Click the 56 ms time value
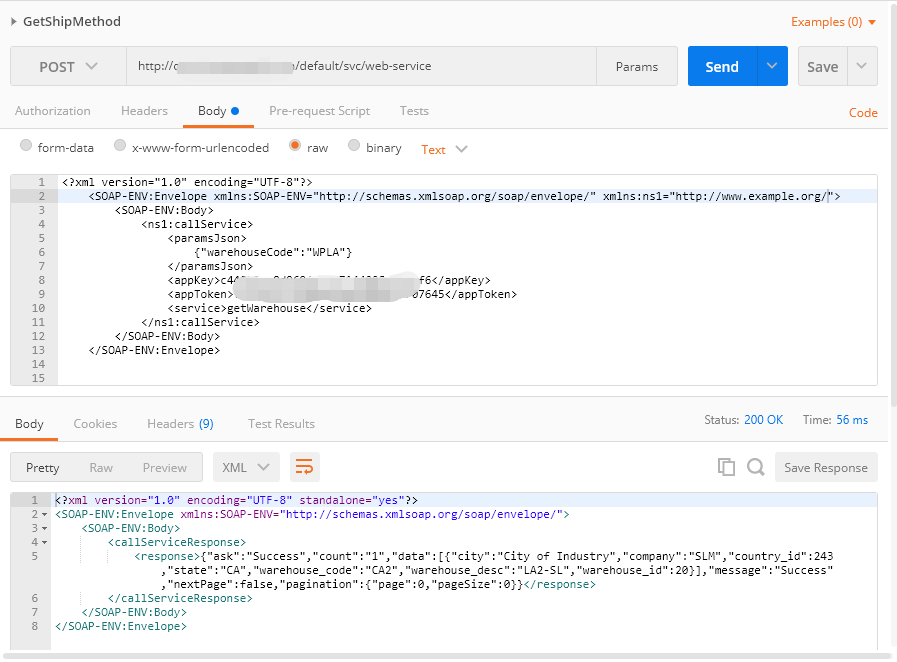This screenshot has width=897, height=662. (852, 420)
